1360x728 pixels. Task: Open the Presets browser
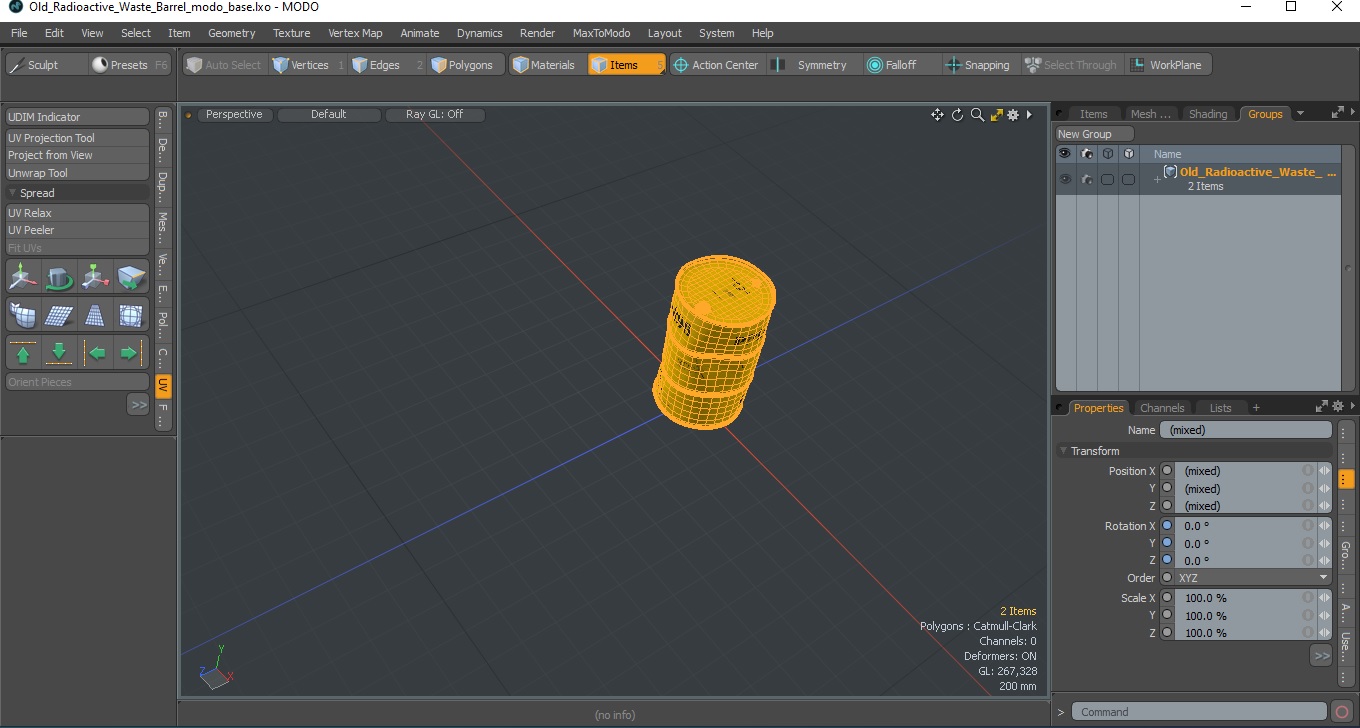click(x=130, y=65)
